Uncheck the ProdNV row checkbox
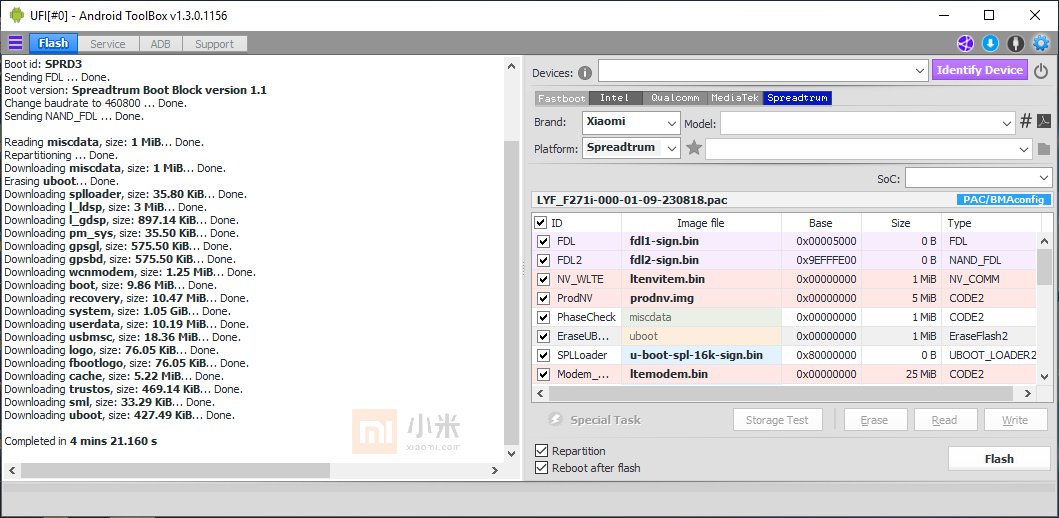This screenshot has width=1059, height=518. coord(542,298)
